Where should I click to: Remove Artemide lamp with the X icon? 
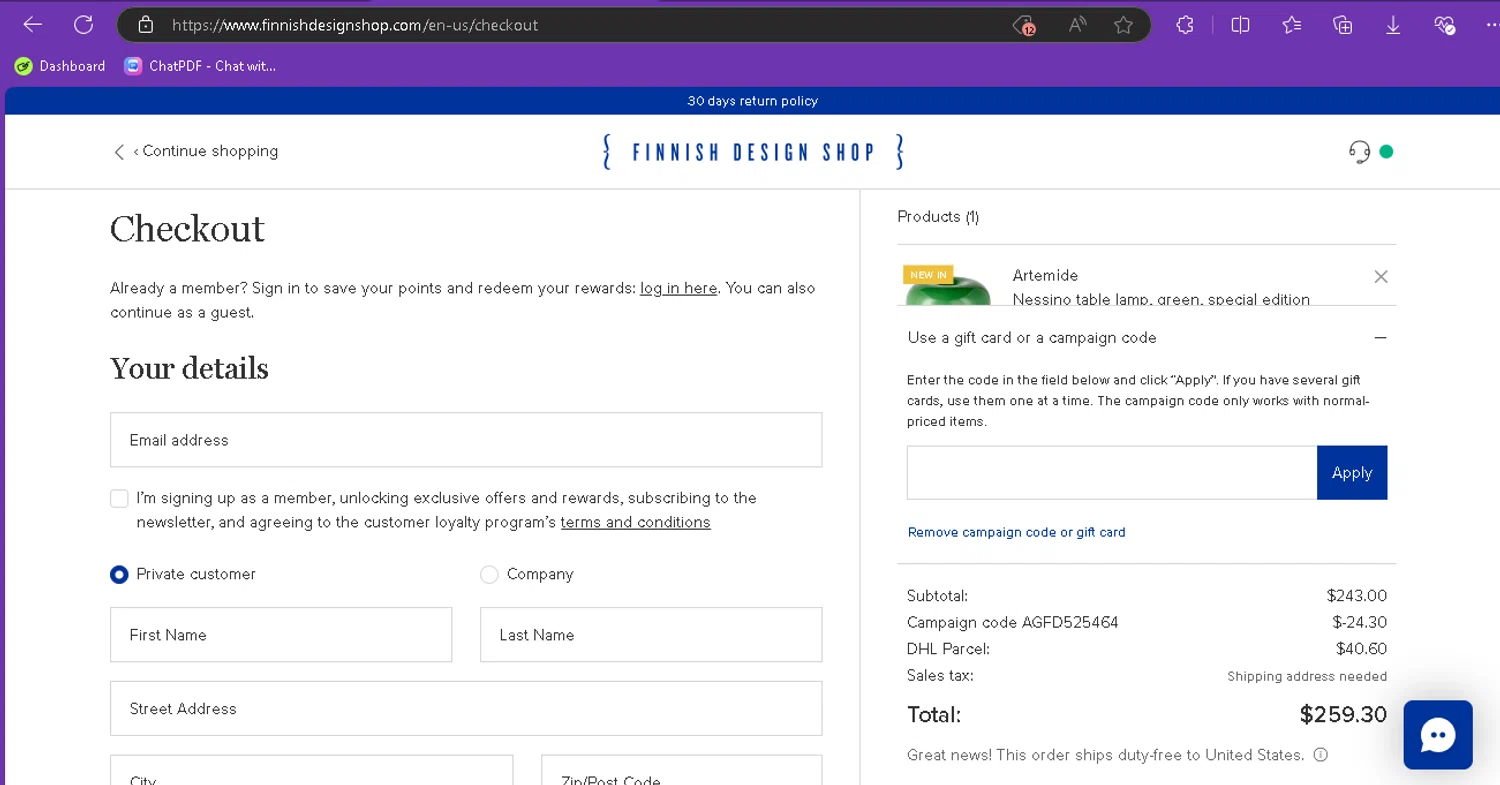coord(1381,277)
